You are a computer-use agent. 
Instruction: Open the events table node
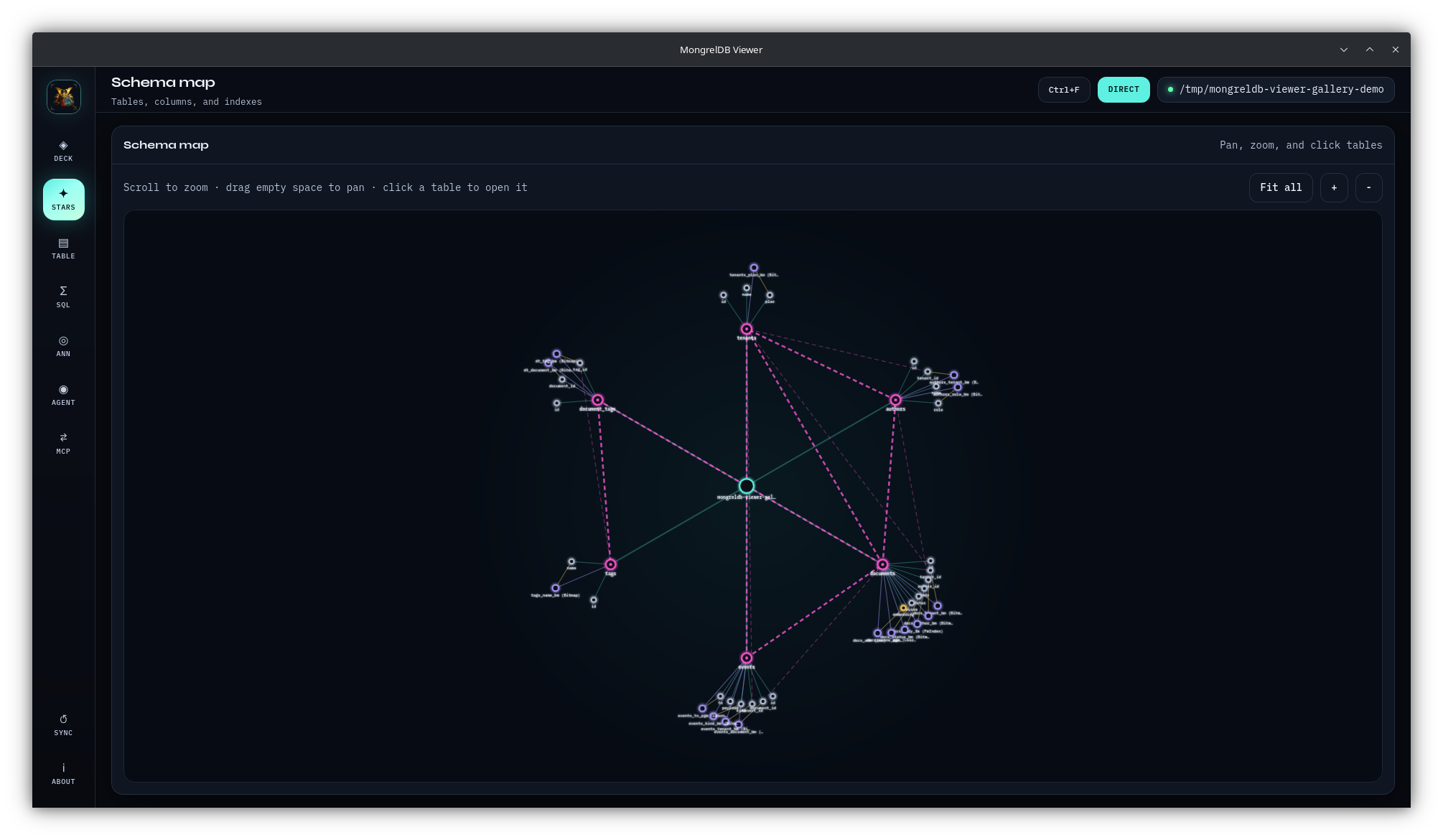747,658
